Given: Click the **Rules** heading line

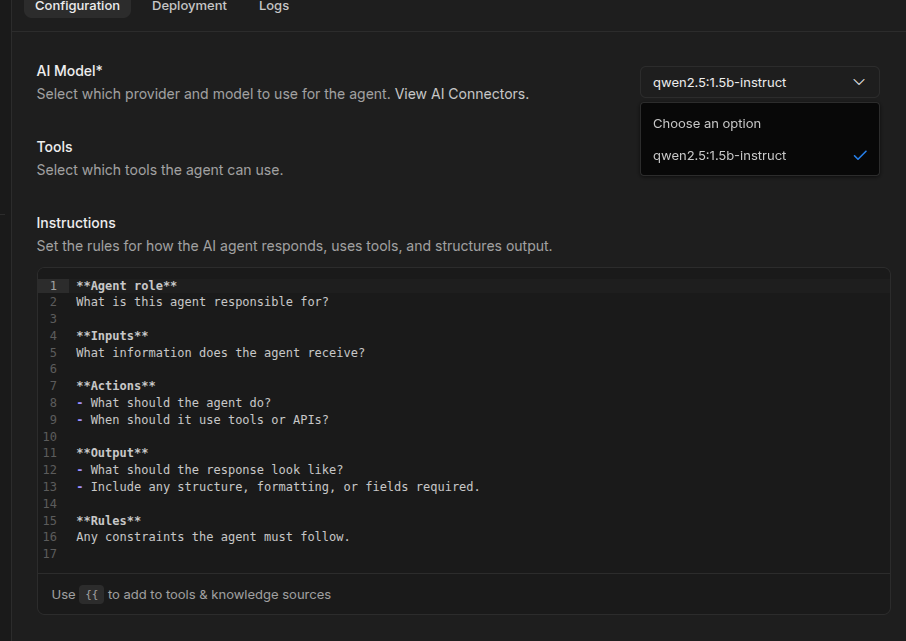Looking at the screenshot, I should (x=108, y=520).
